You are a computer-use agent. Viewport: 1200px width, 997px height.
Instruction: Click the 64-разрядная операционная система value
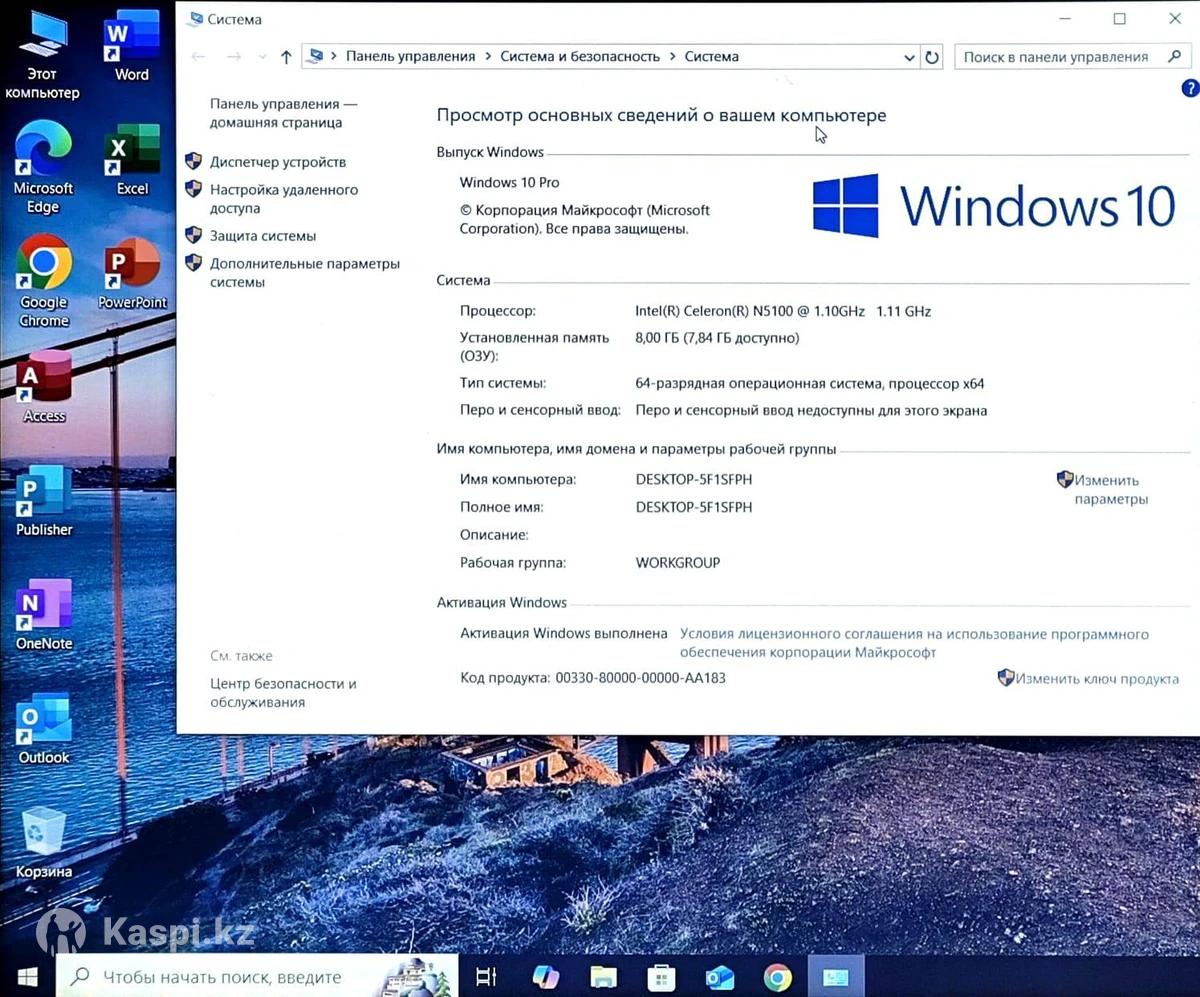pyautogui.click(x=810, y=383)
